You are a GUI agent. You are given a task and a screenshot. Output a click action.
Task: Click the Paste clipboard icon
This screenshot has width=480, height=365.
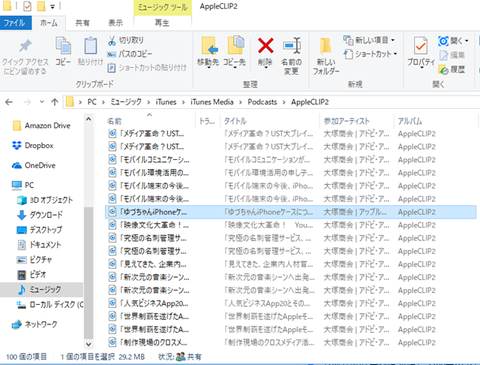tap(90, 46)
